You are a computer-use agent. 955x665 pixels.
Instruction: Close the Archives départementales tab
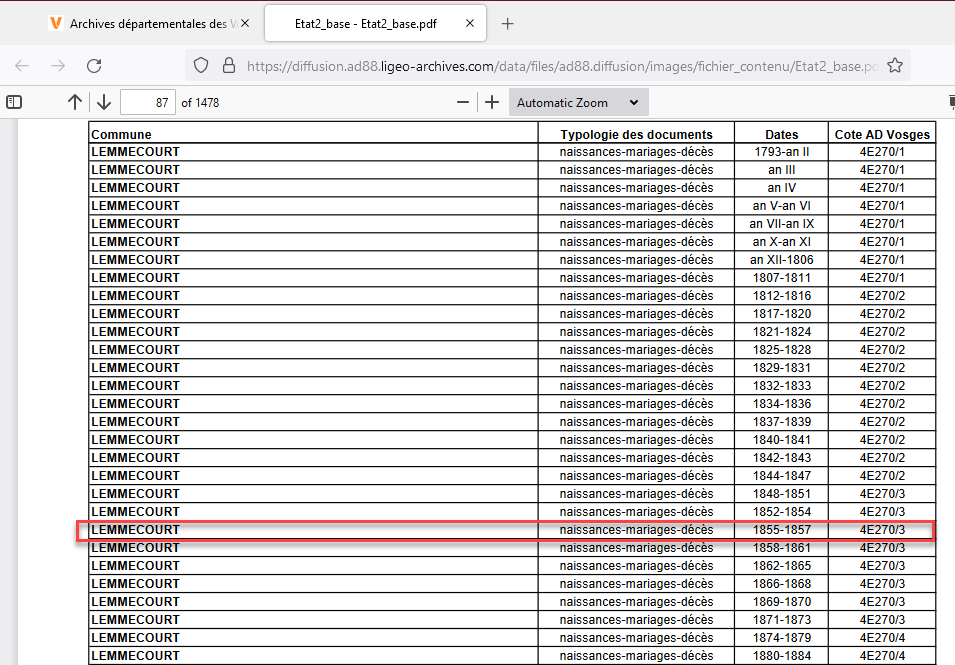[x=245, y=23]
